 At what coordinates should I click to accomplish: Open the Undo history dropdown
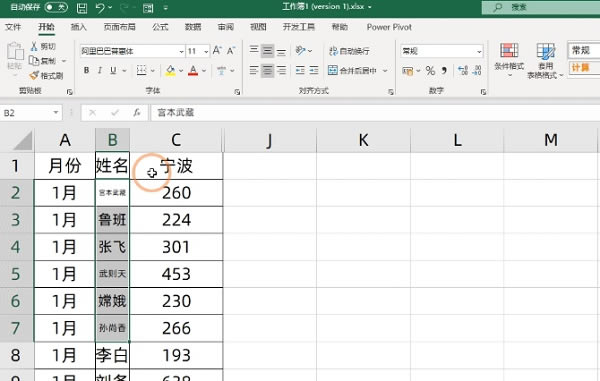coord(111,8)
